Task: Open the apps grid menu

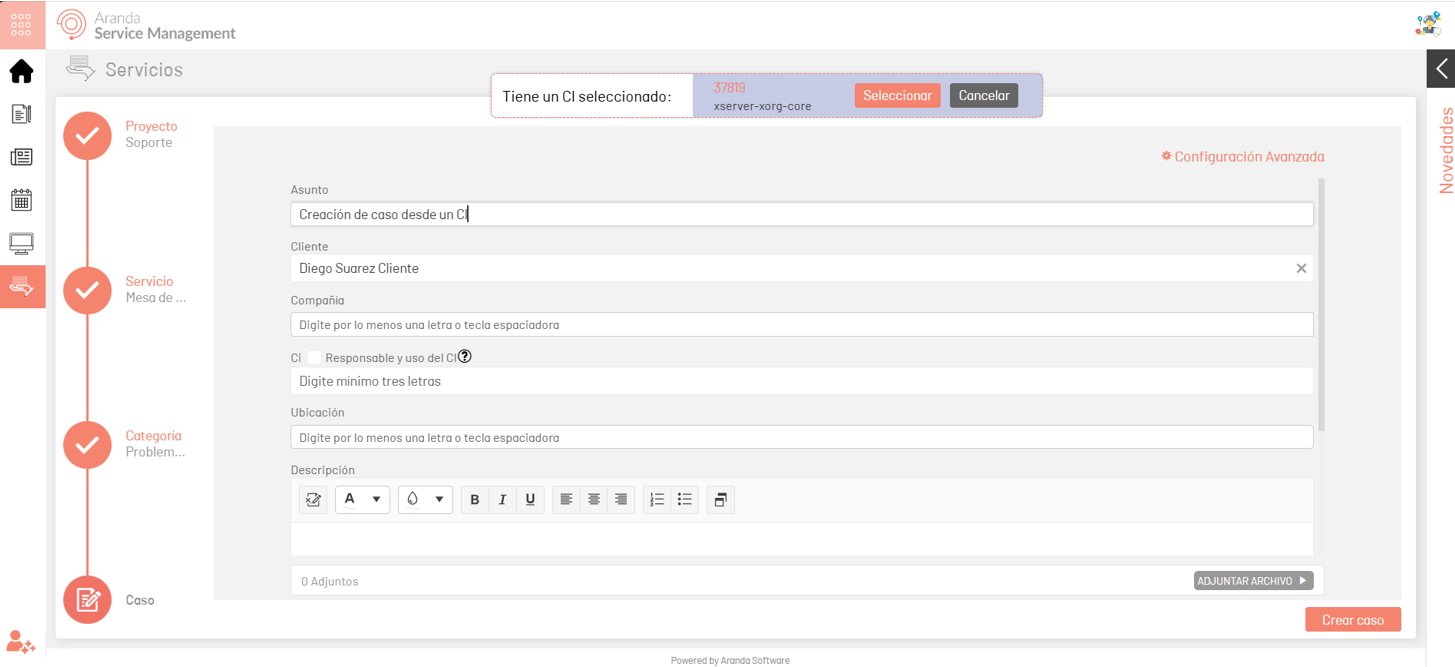Action: pyautogui.click(x=21, y=25)
